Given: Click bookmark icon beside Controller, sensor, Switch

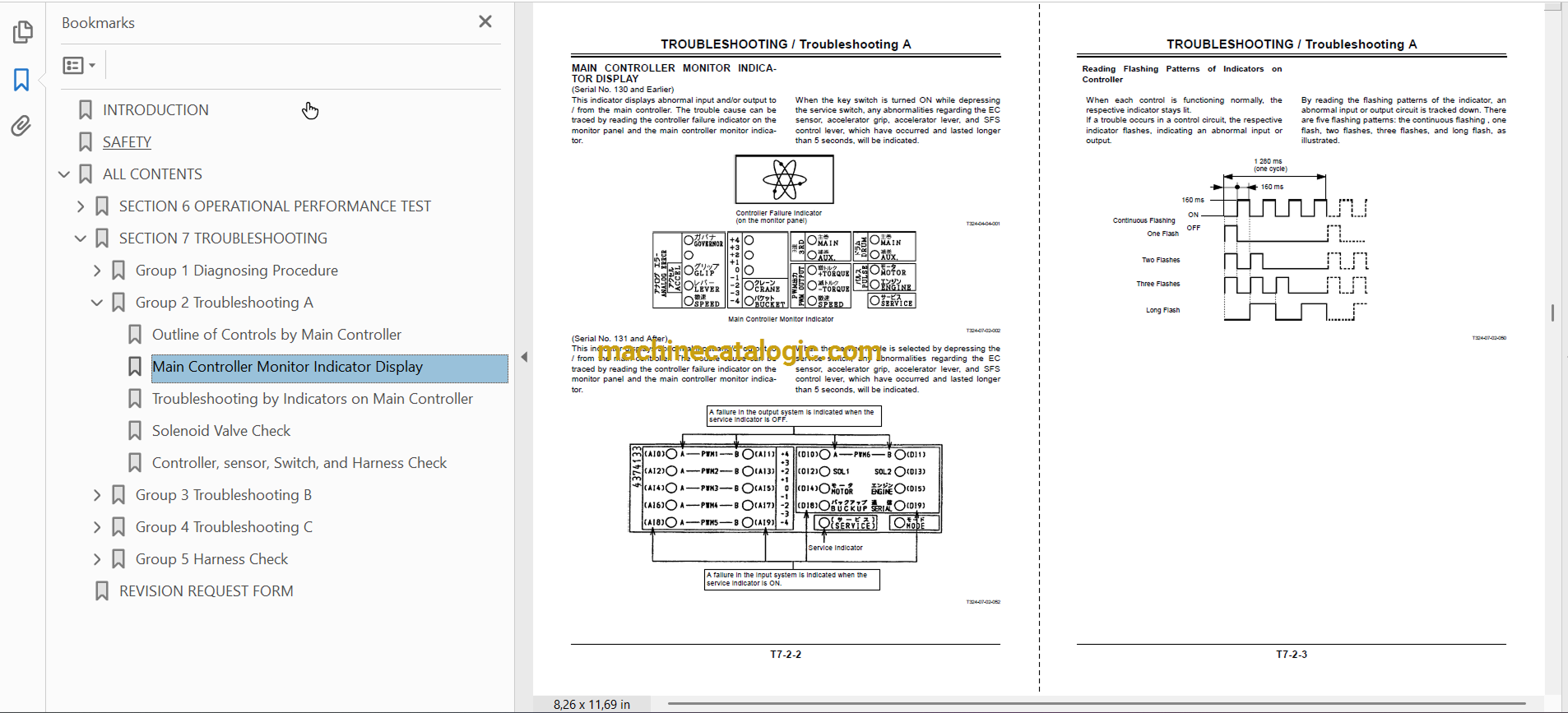Looking at the screenshot, I should [x=135, y=462].
